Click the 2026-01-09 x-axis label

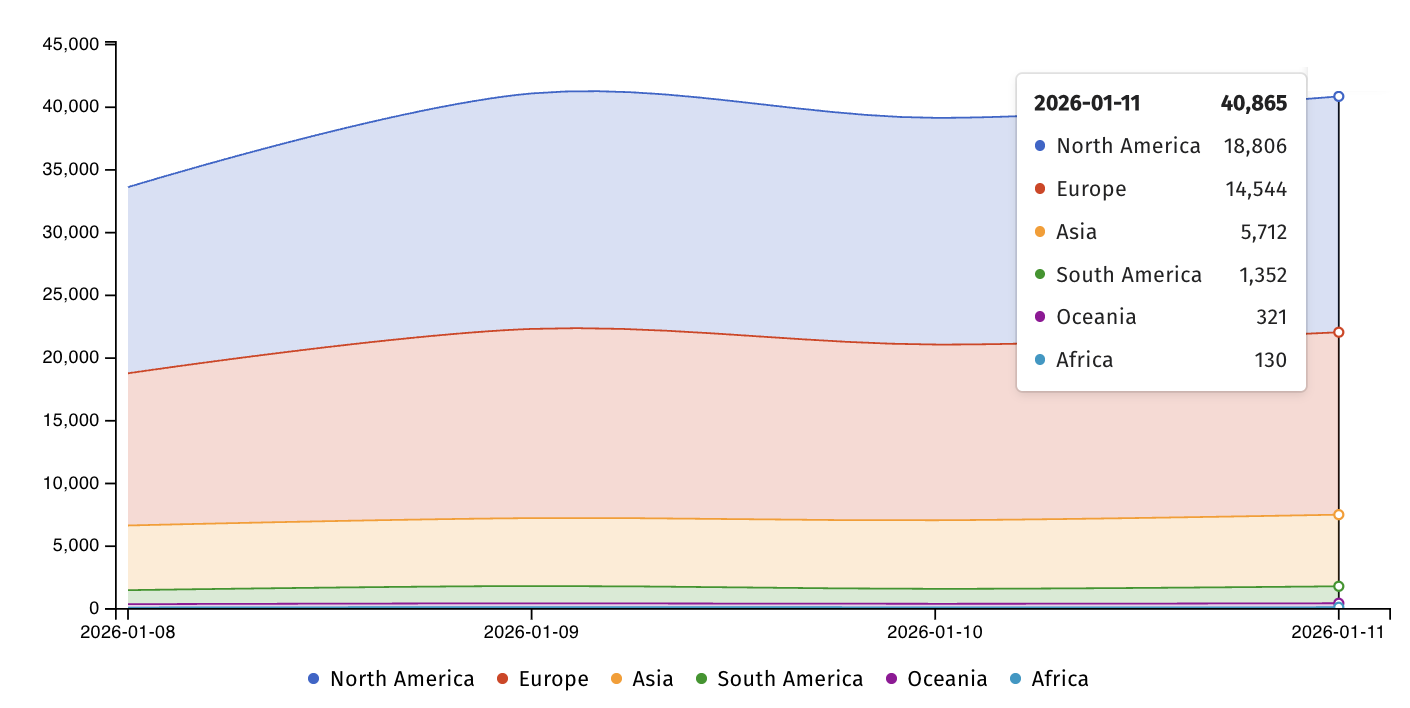click(531, 632)
